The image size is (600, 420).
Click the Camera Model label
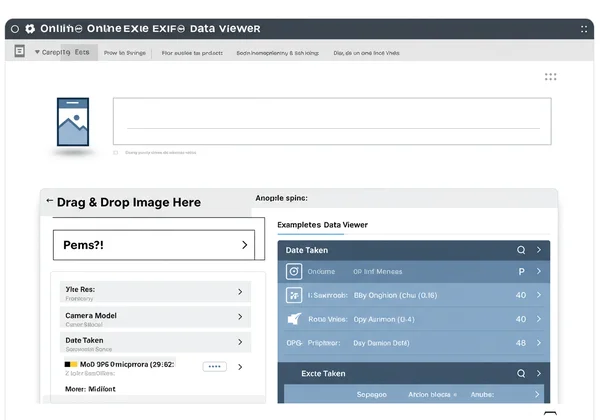click(91, 316)
